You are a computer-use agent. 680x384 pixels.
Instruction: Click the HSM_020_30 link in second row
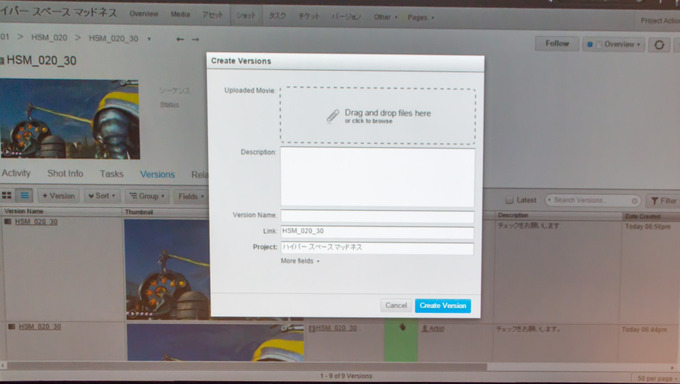(x=336, y=328)
